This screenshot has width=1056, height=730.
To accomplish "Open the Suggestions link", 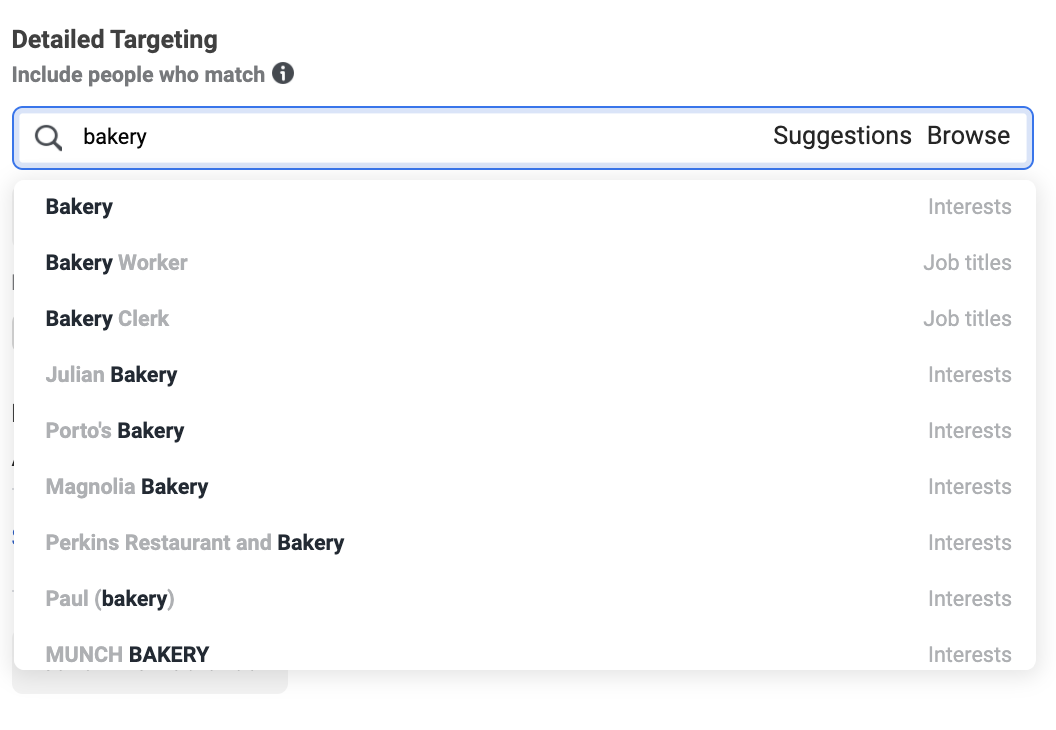I will click(x=842, y=136).
